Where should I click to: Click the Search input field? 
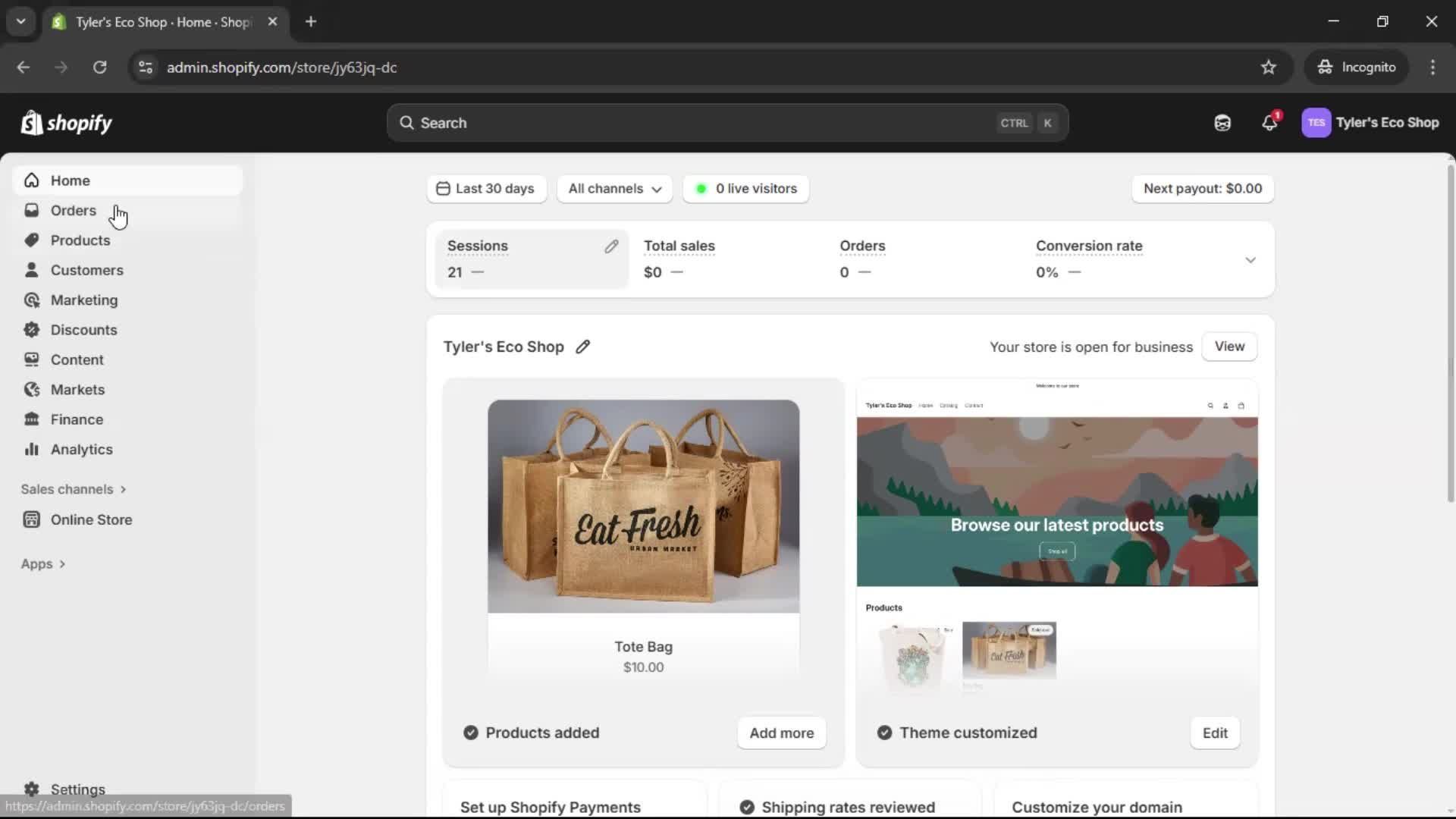pyautogui.click(x=705, y=123)
